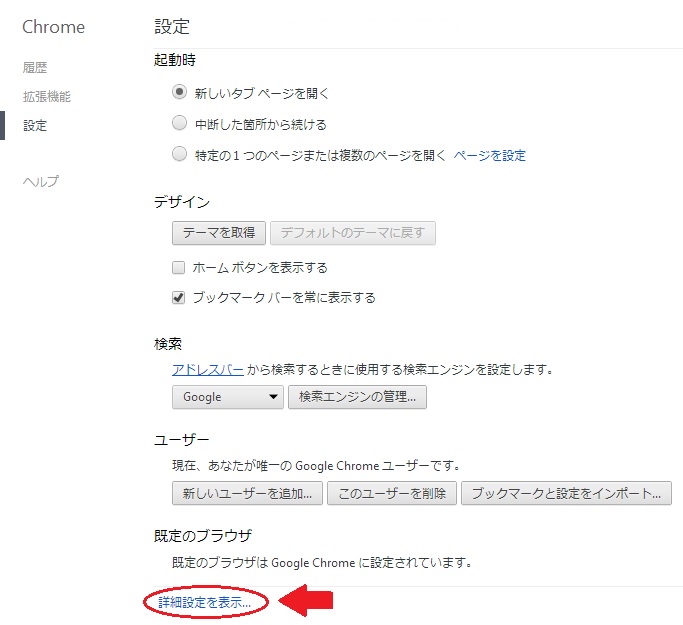Open ヘルプ in the sidebar

[41, 181]
